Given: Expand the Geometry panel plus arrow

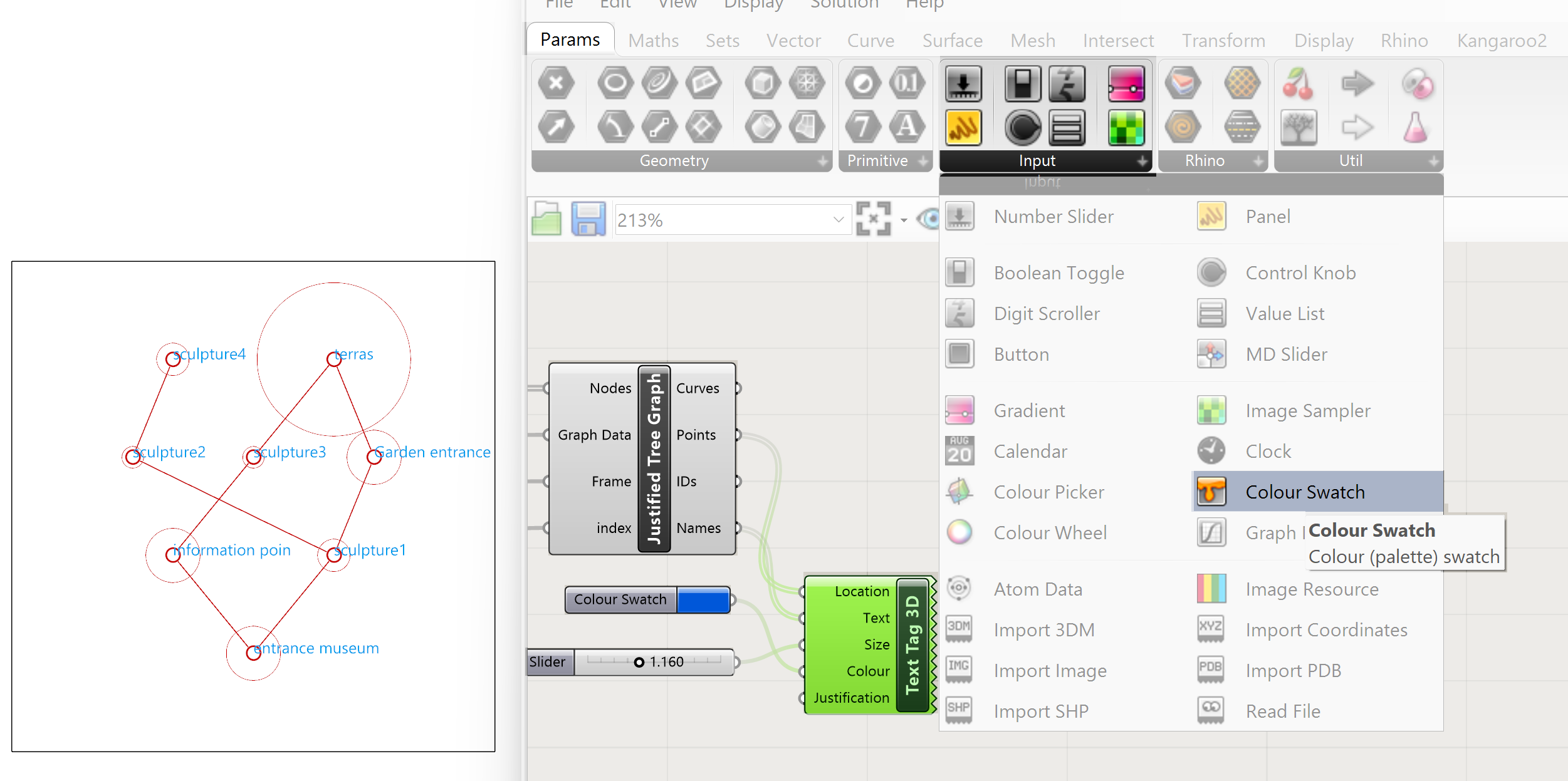Looking at the screenshot, I should [x=823, y=162].
